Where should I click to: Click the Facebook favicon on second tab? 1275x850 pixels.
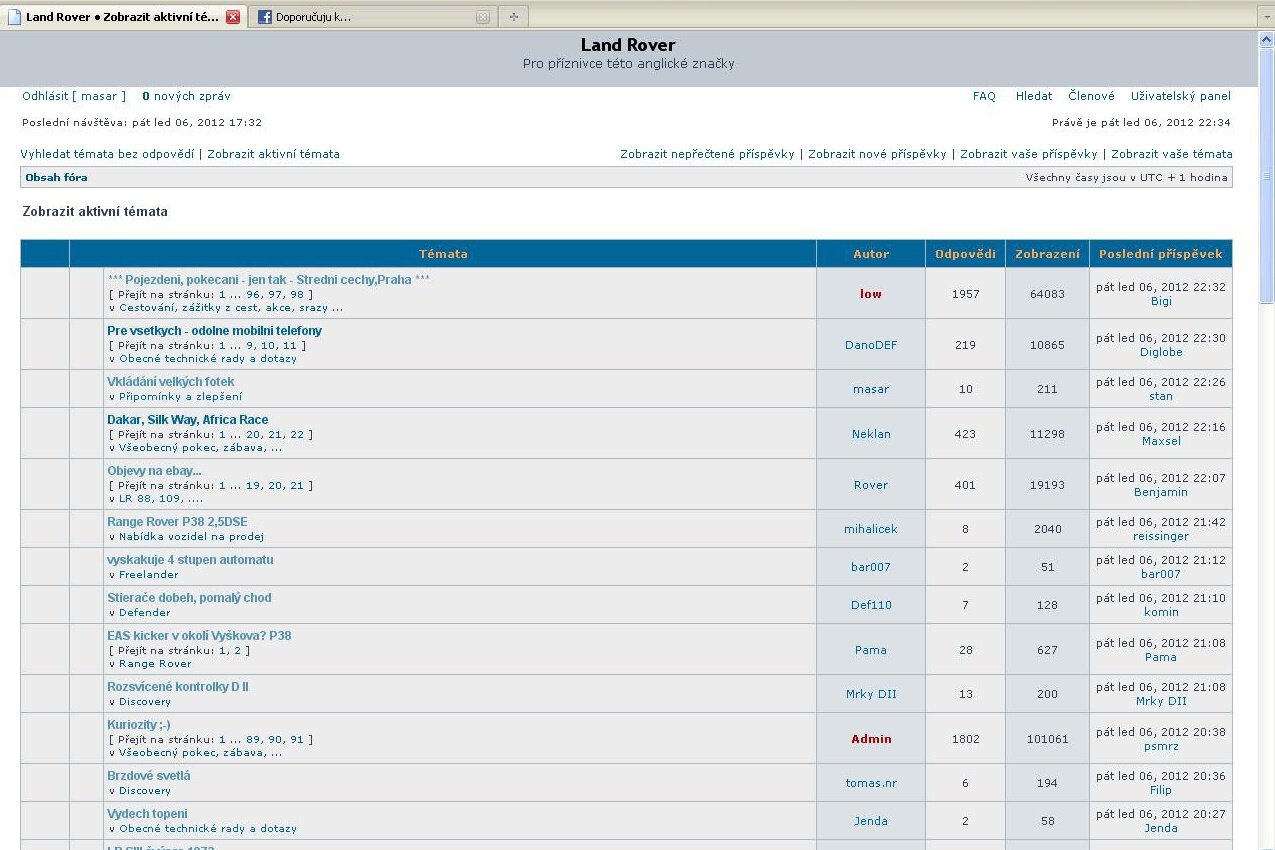pyautogui.click(x=264, y=17)
